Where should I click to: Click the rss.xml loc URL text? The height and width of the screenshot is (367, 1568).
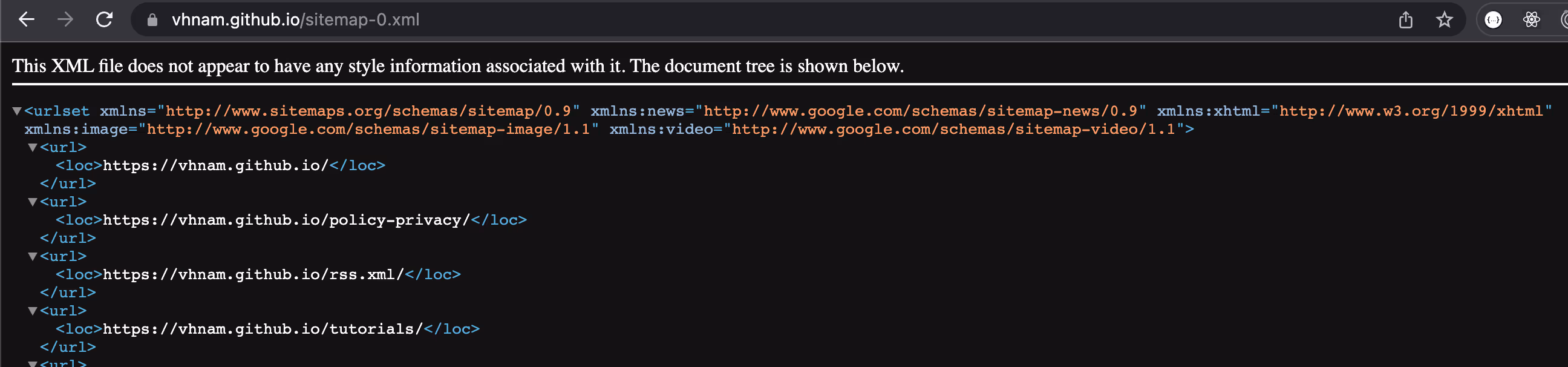254,274
